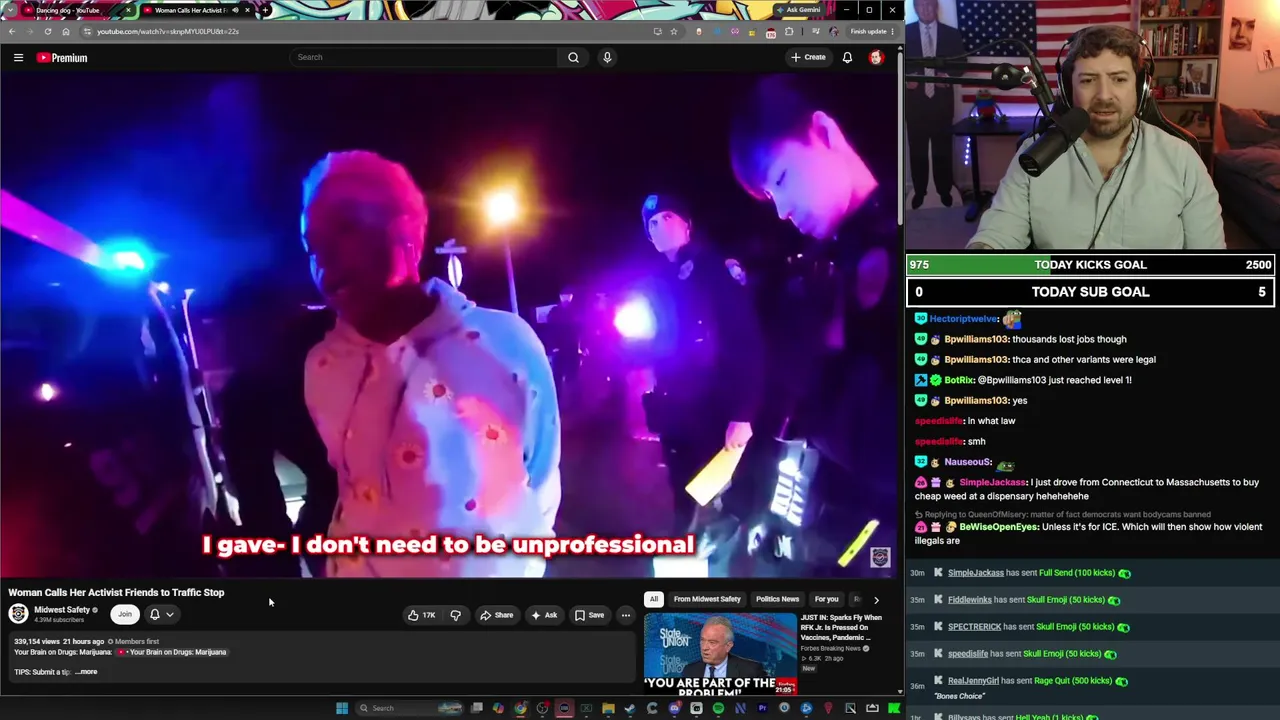The width and height of the screenshot is (1280, 720).
Task: Click RealJennyGirl username in kicks feed
Action: pyautogui.click(x=973, y=681)
